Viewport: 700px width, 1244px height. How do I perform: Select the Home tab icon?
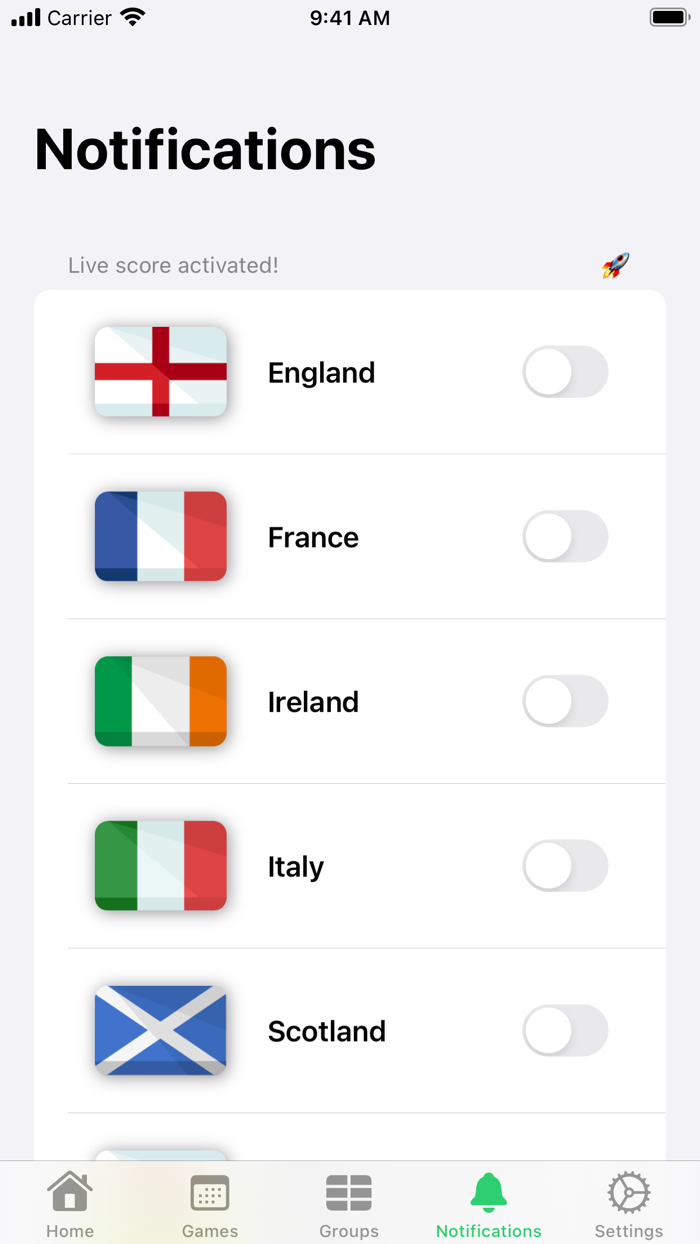(x=70, y=1192)
